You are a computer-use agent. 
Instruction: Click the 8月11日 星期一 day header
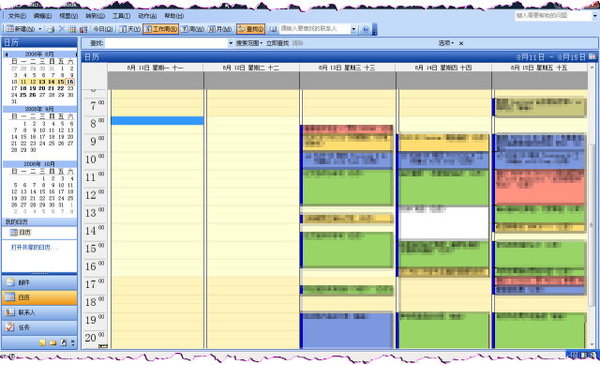(x=155, y=68)
